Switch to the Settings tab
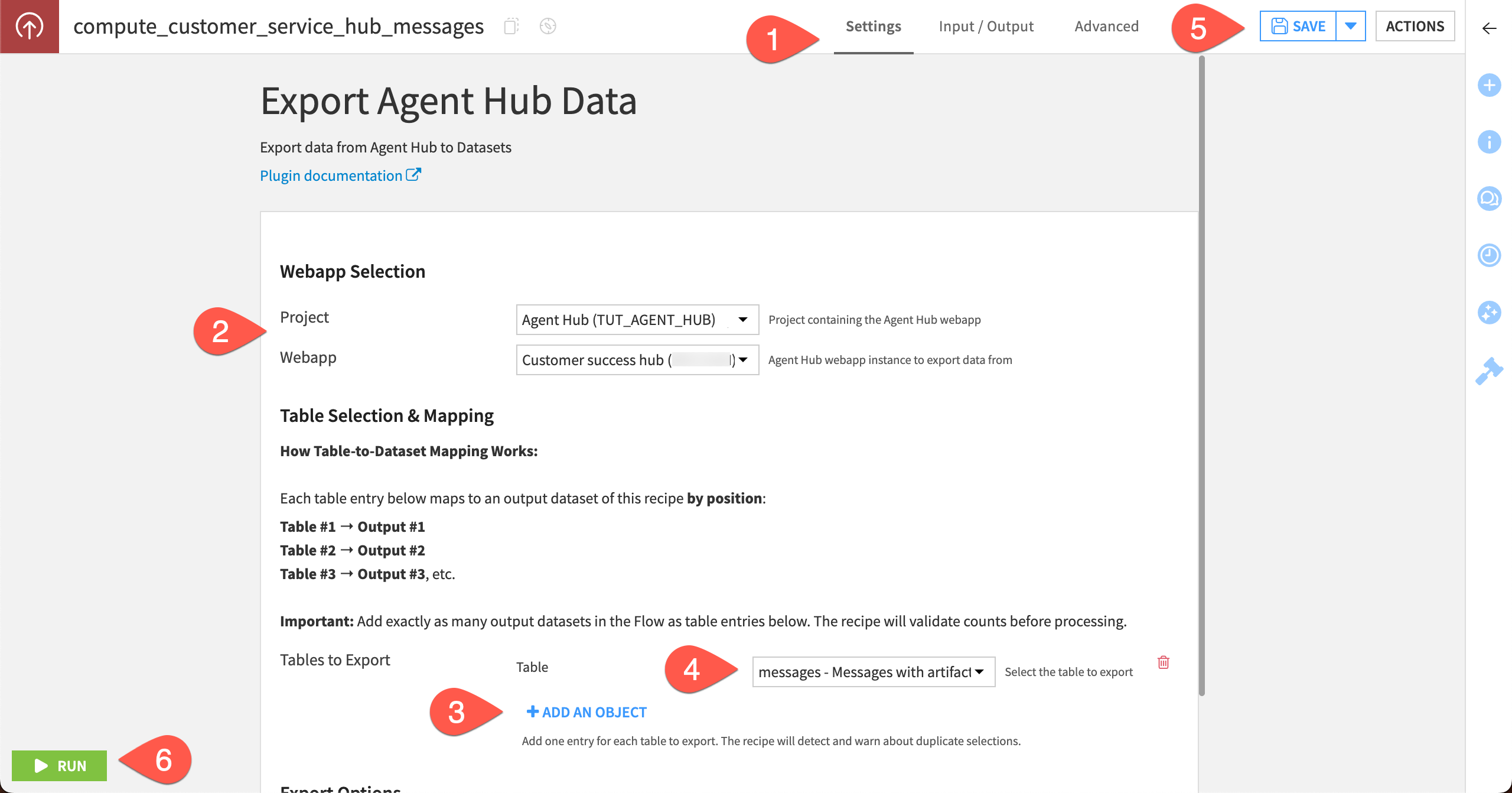 point(874,27)
